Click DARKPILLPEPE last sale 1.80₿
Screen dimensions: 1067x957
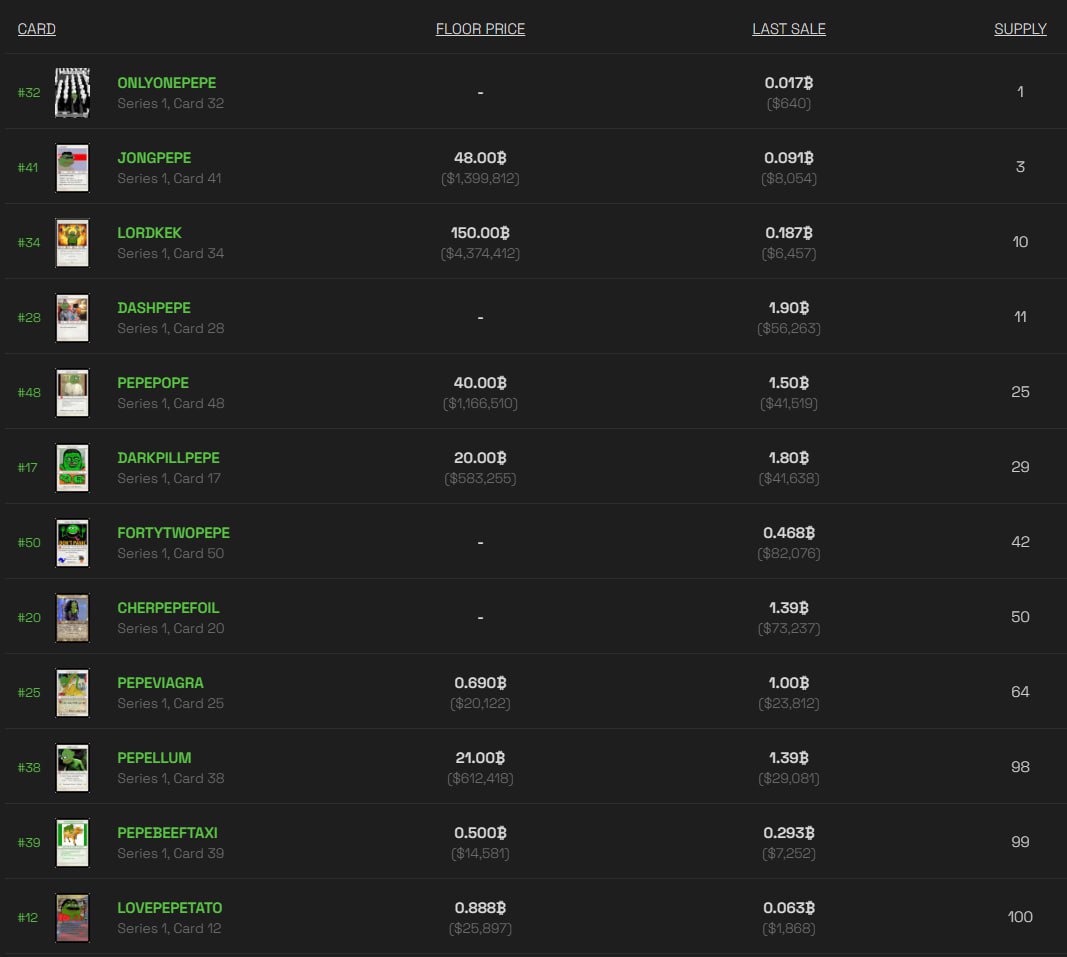pyautogui.click(x=789, y=457)
